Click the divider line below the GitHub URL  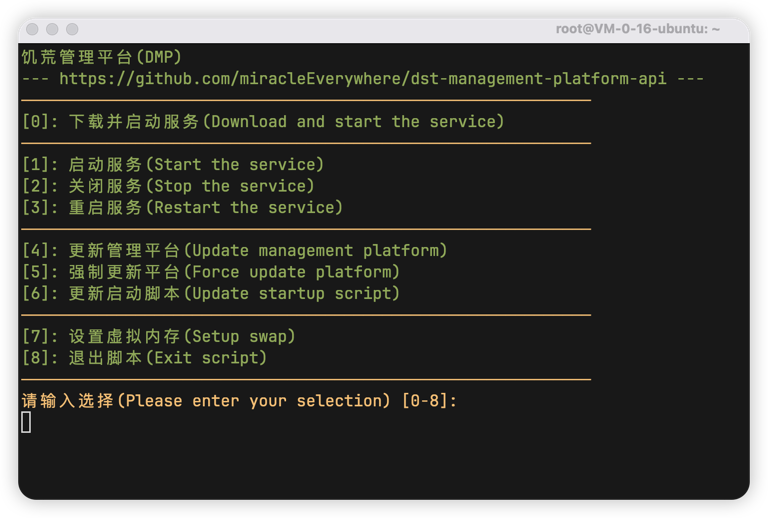(x=305, y=100)
